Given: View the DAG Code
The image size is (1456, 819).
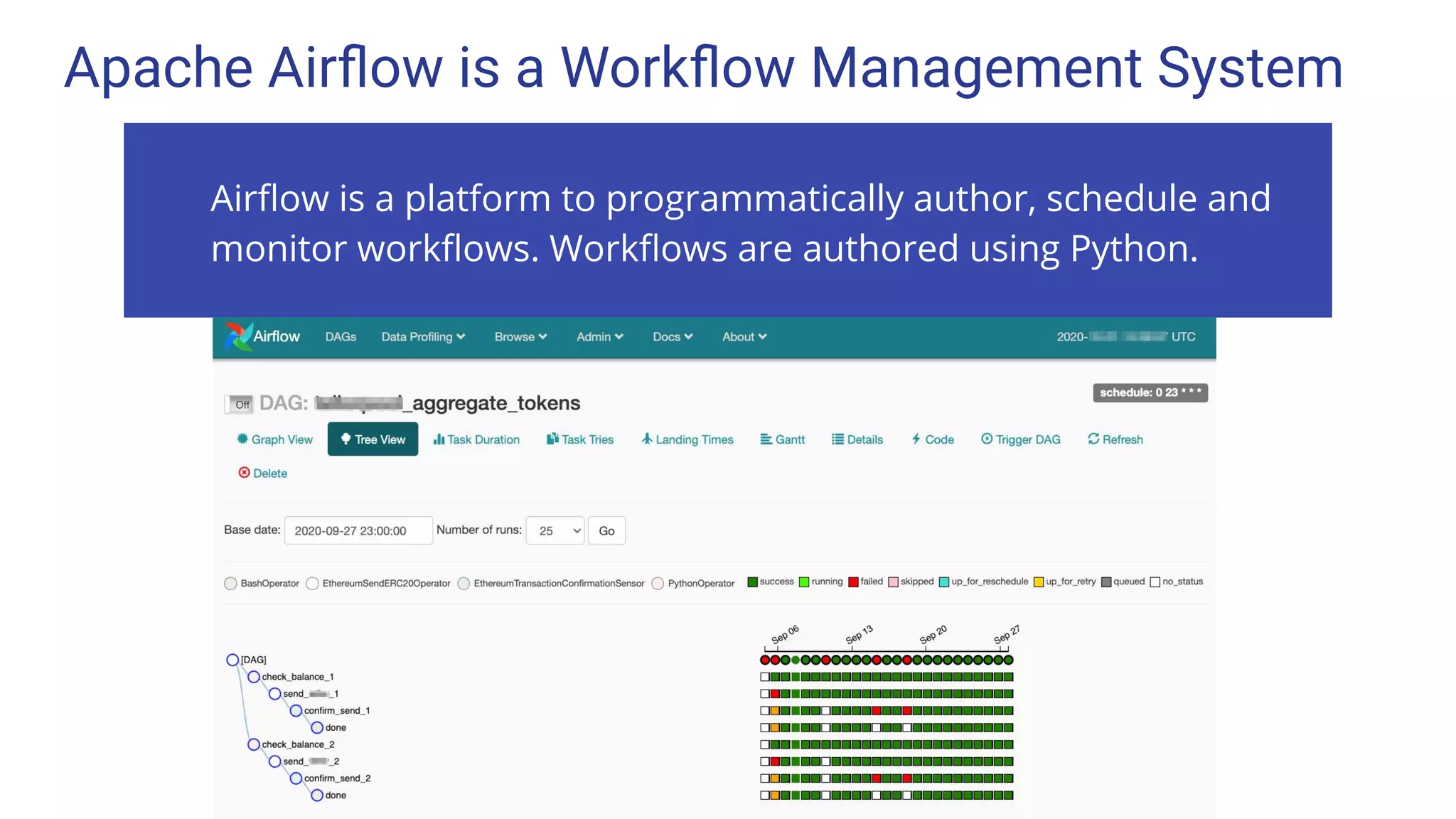Looking at the screenshot, I should point(933,439).
